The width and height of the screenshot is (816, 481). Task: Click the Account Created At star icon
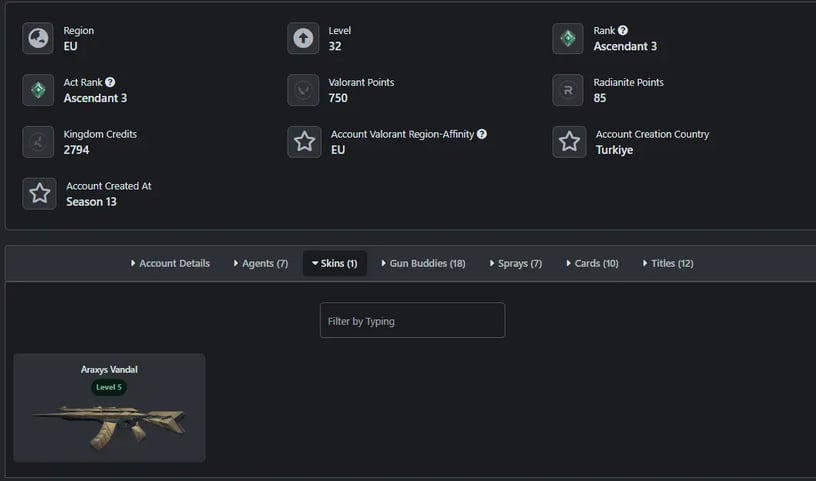coord(40,194)
